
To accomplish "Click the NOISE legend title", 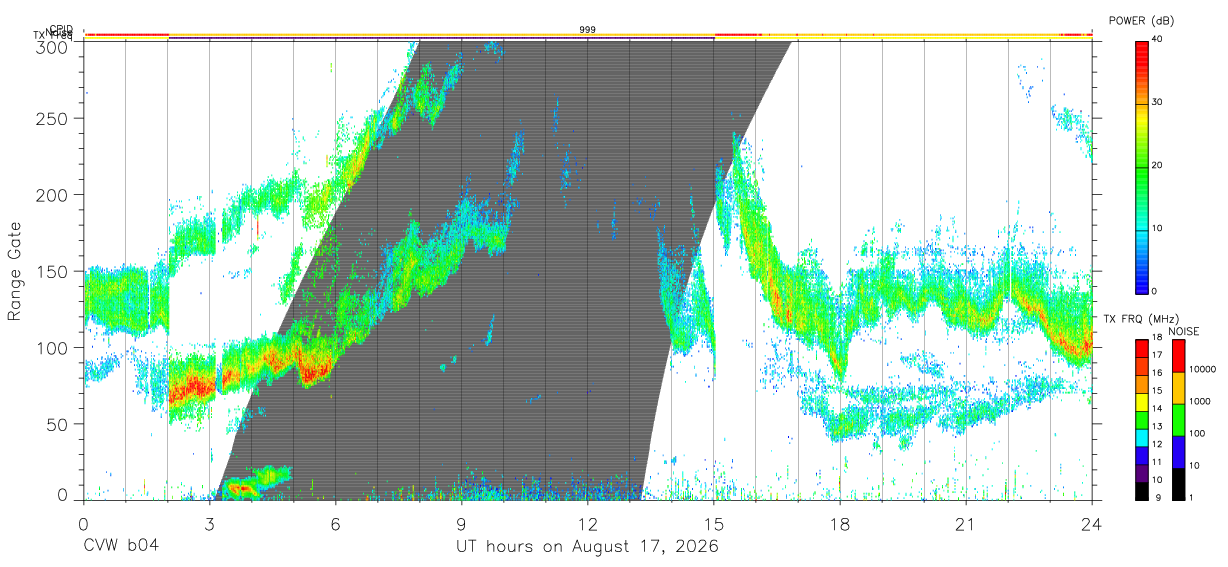I will 1185,331.
